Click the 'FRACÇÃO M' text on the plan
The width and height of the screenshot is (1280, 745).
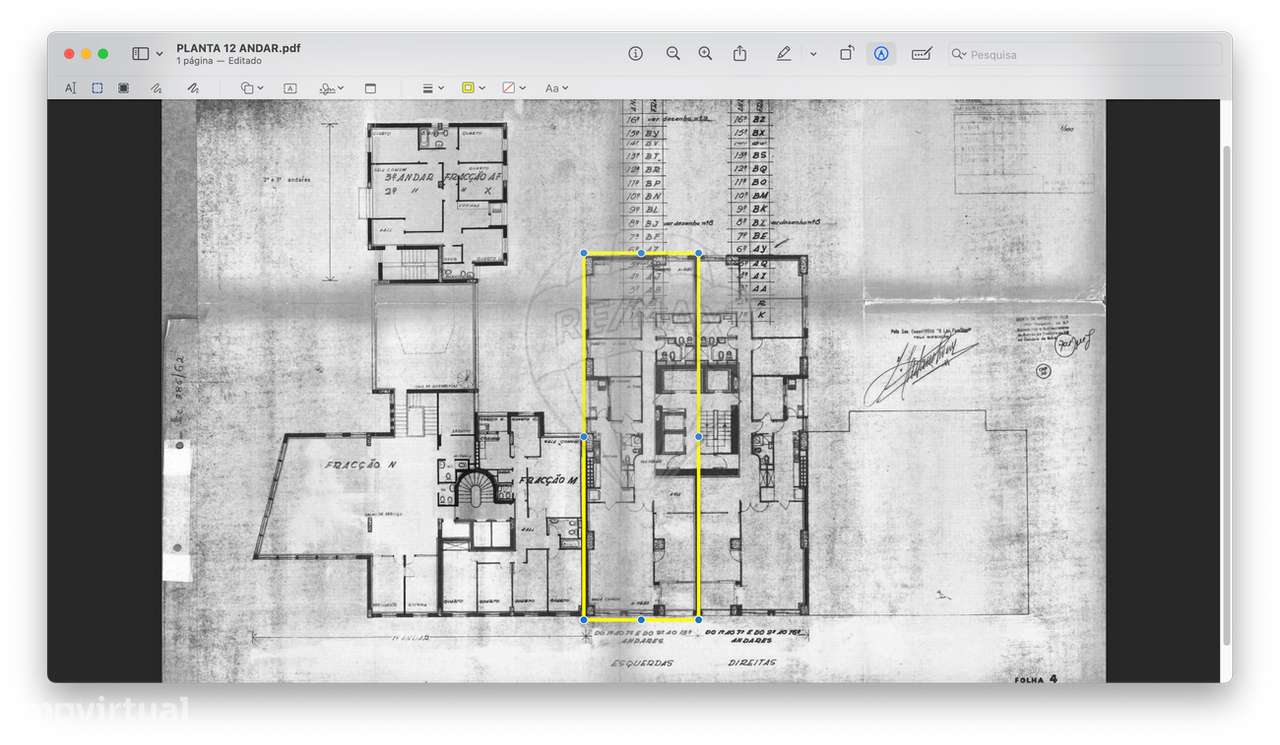(547, 479)
